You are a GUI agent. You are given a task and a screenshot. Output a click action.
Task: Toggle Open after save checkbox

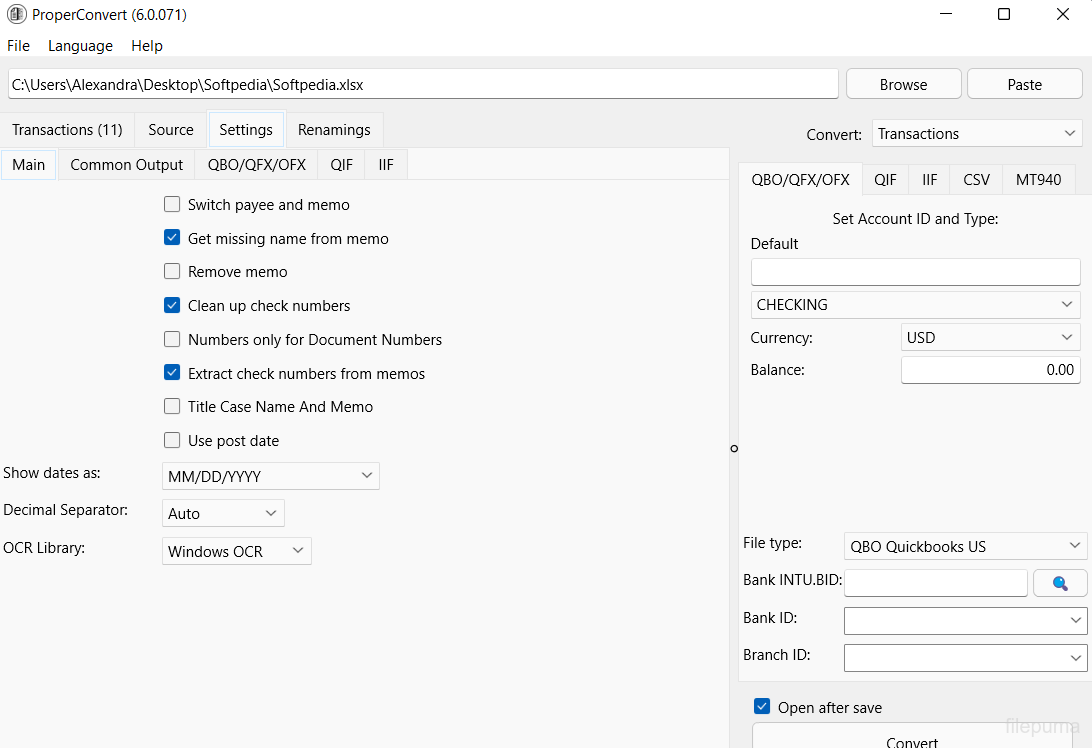[763, 707]
